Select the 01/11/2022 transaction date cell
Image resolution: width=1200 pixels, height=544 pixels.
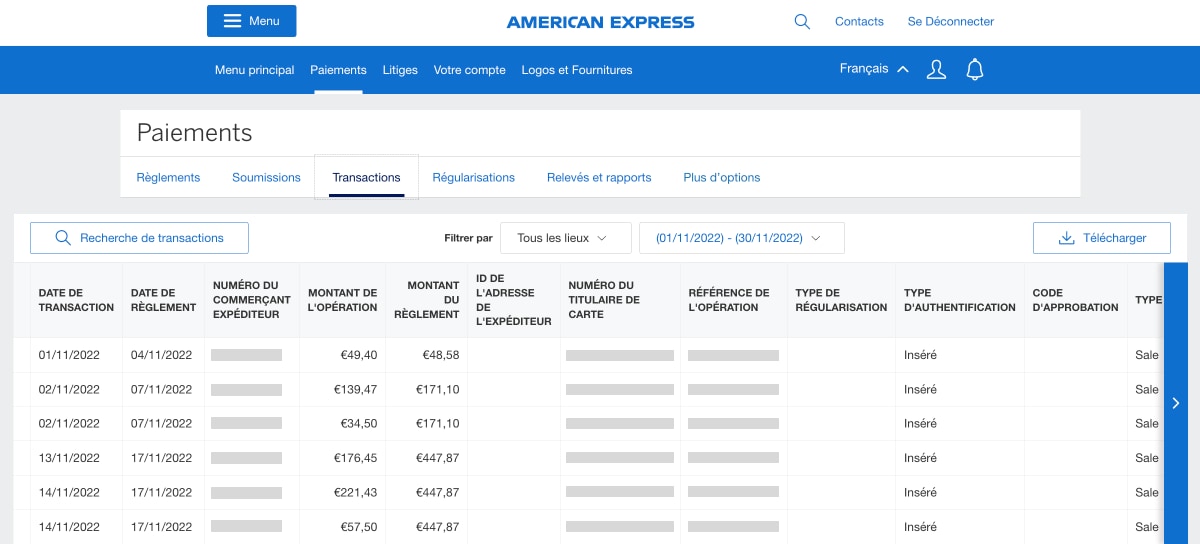tap(69, 355)
